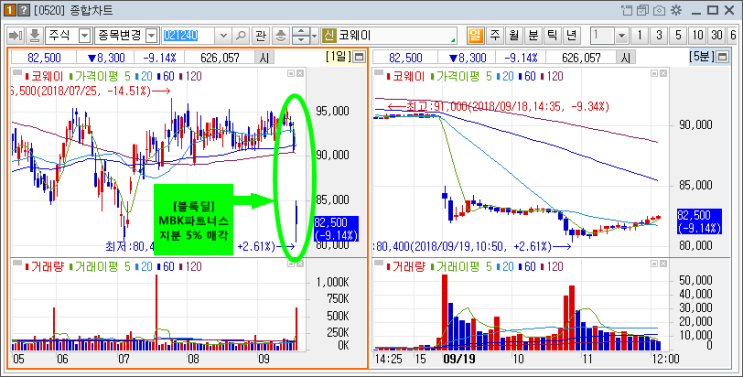This screenshot has height=377, width=743.
Task: Click the 626,057 volume value in daily bar
Action: pos(220,58)
